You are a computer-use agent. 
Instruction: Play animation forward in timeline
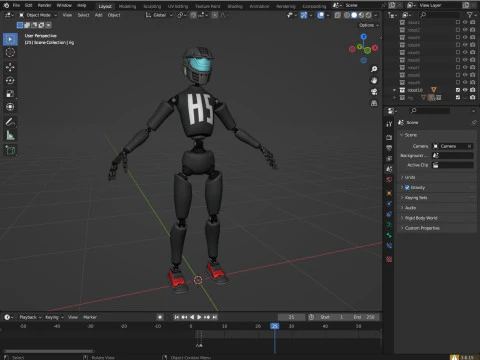pos(199,317)
